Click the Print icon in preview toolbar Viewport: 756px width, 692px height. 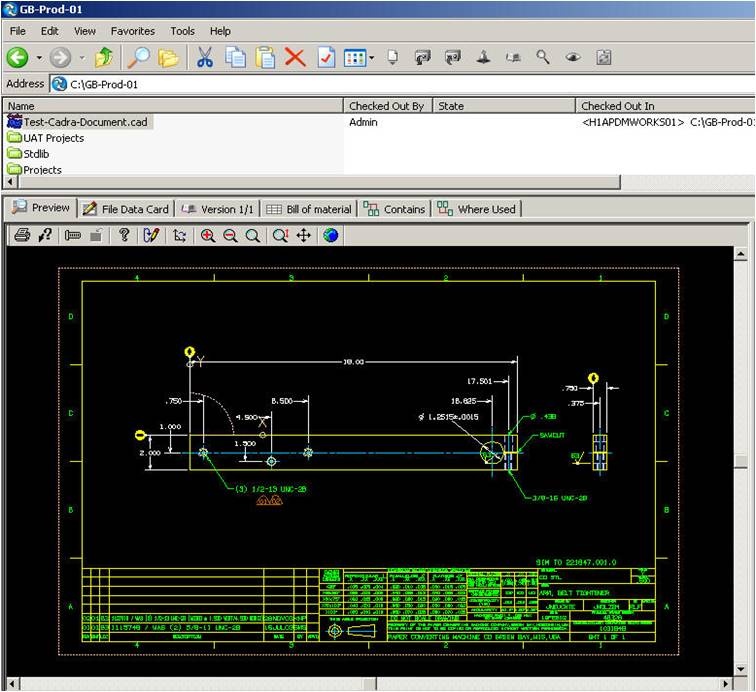[x=22, y=235]
